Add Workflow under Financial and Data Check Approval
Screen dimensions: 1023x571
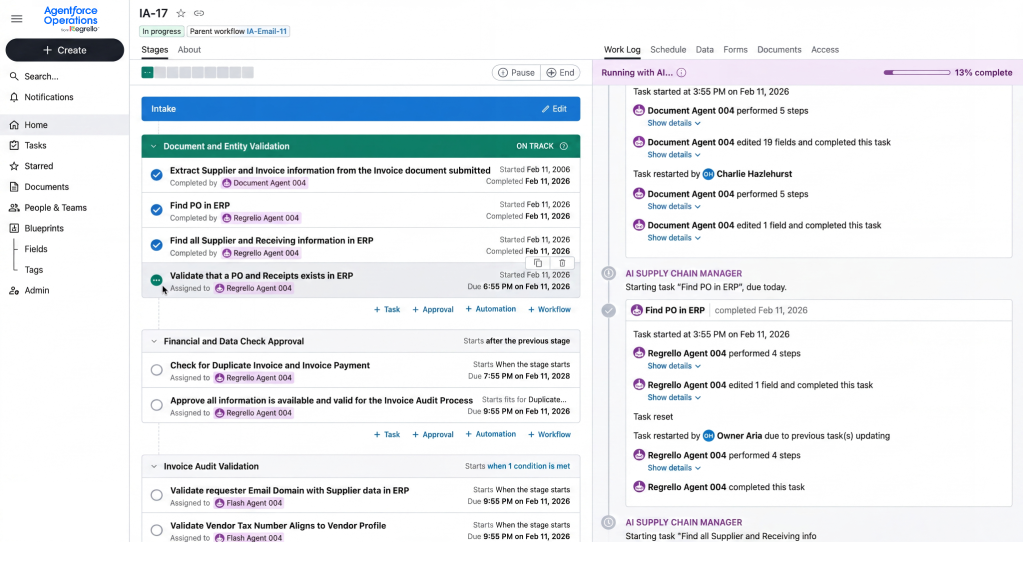[x=549, y=435]
